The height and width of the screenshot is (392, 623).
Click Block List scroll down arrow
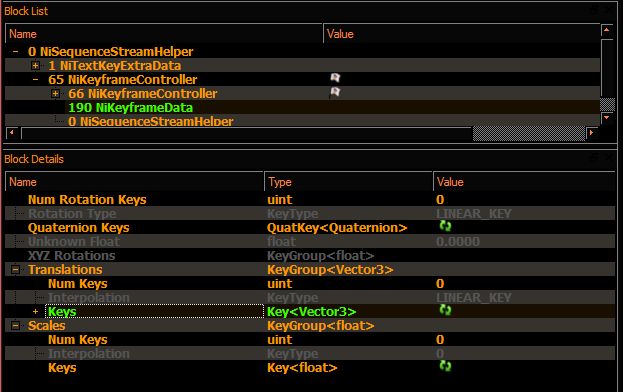click(x=607, y=118)
